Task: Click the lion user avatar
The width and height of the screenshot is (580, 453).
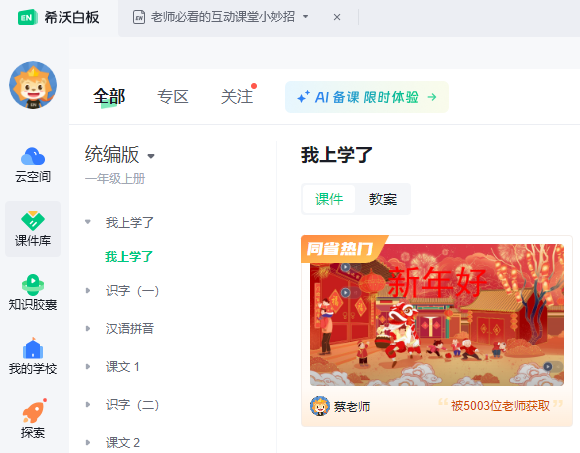Action: point(33,85)
